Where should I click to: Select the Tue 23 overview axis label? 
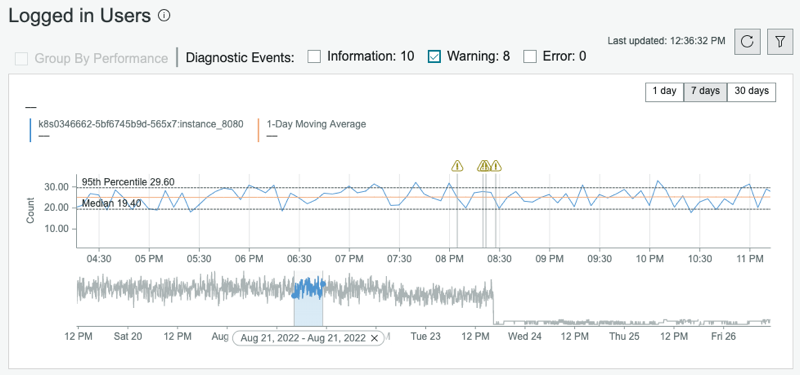pos(426,337)
